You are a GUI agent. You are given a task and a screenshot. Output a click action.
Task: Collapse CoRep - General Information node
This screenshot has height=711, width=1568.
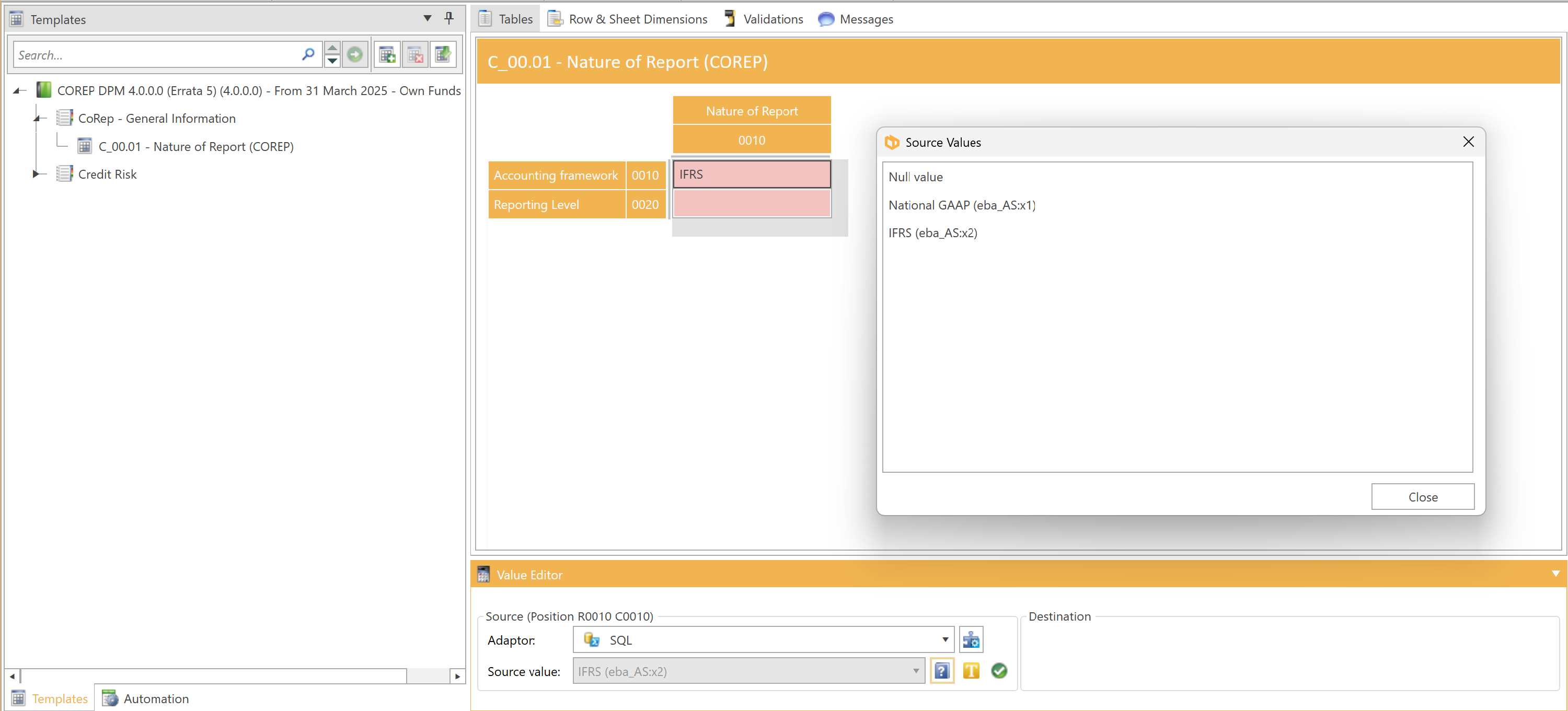(38, 119)
